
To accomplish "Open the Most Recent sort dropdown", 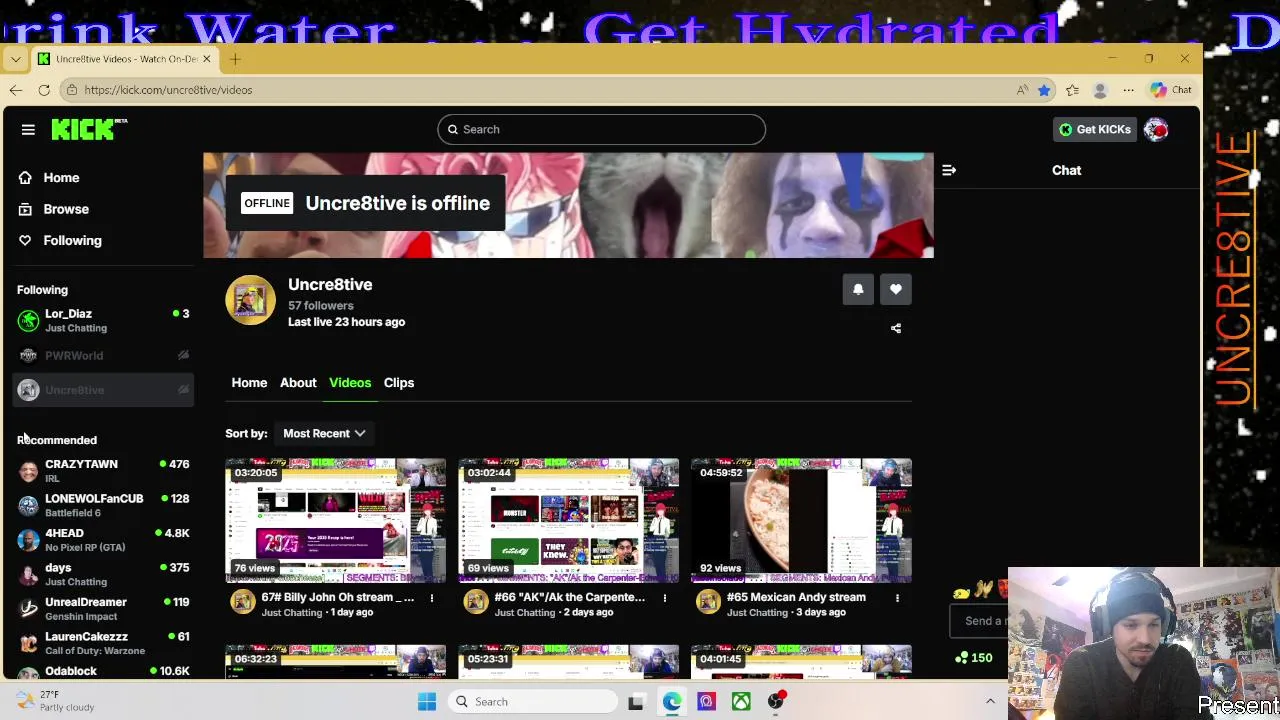I will (324, 433).
